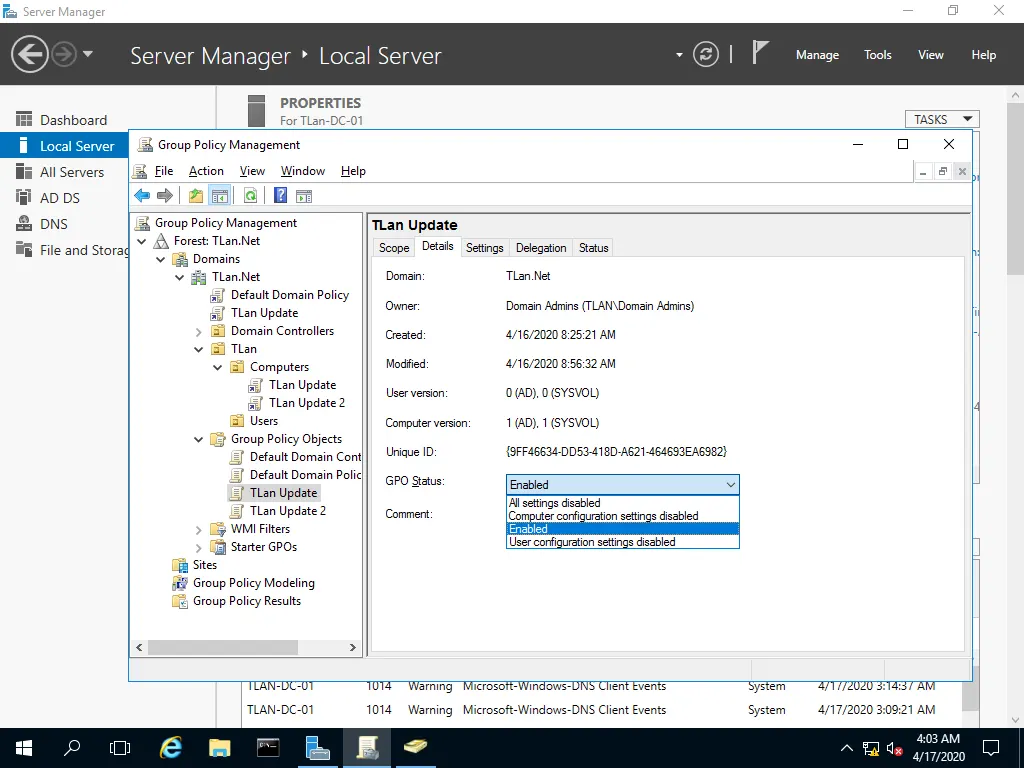Switch to the Settings tab
This screenshot has width=1024, height=768.
pos(485,248)
